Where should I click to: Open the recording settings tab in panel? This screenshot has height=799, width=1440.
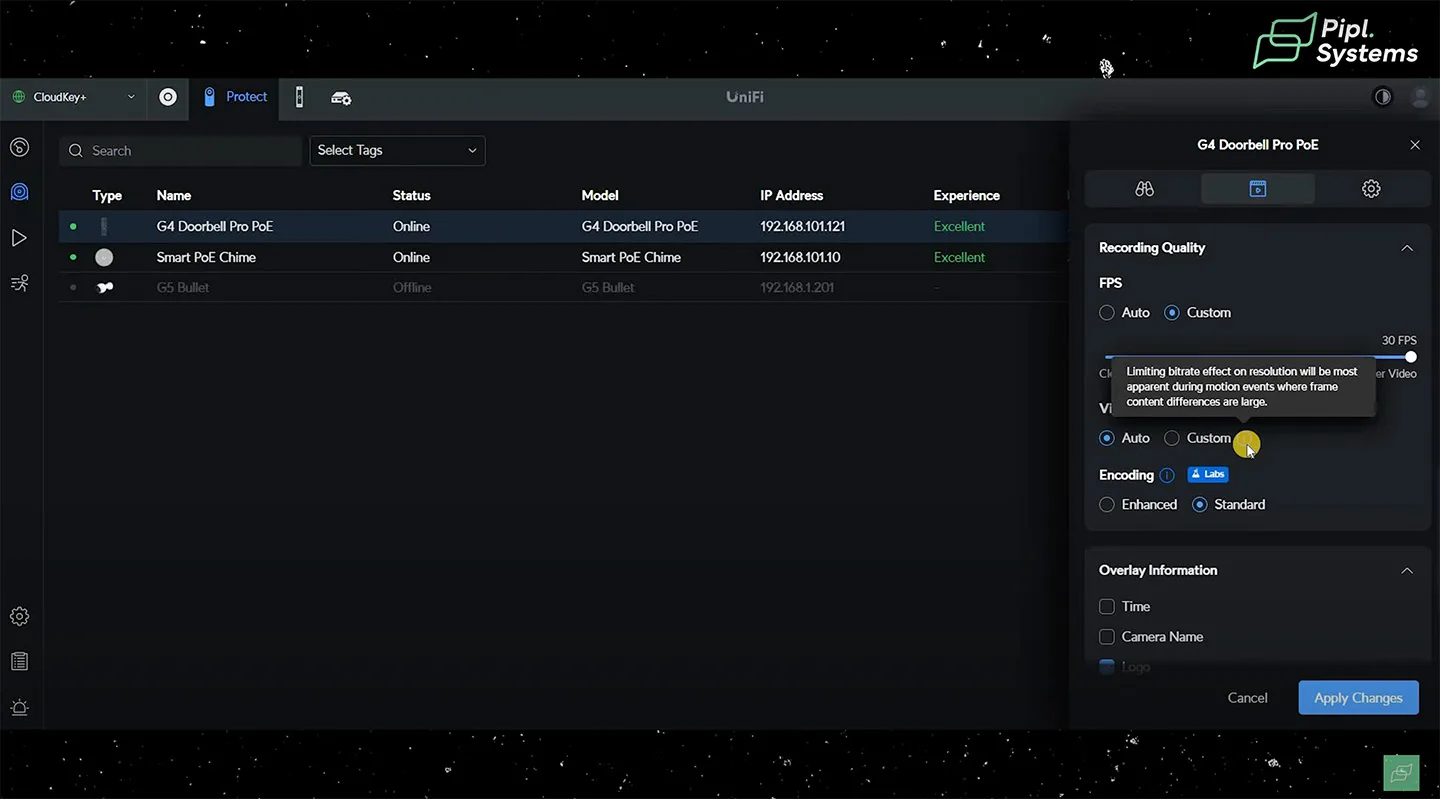[x=1258, y=188]
